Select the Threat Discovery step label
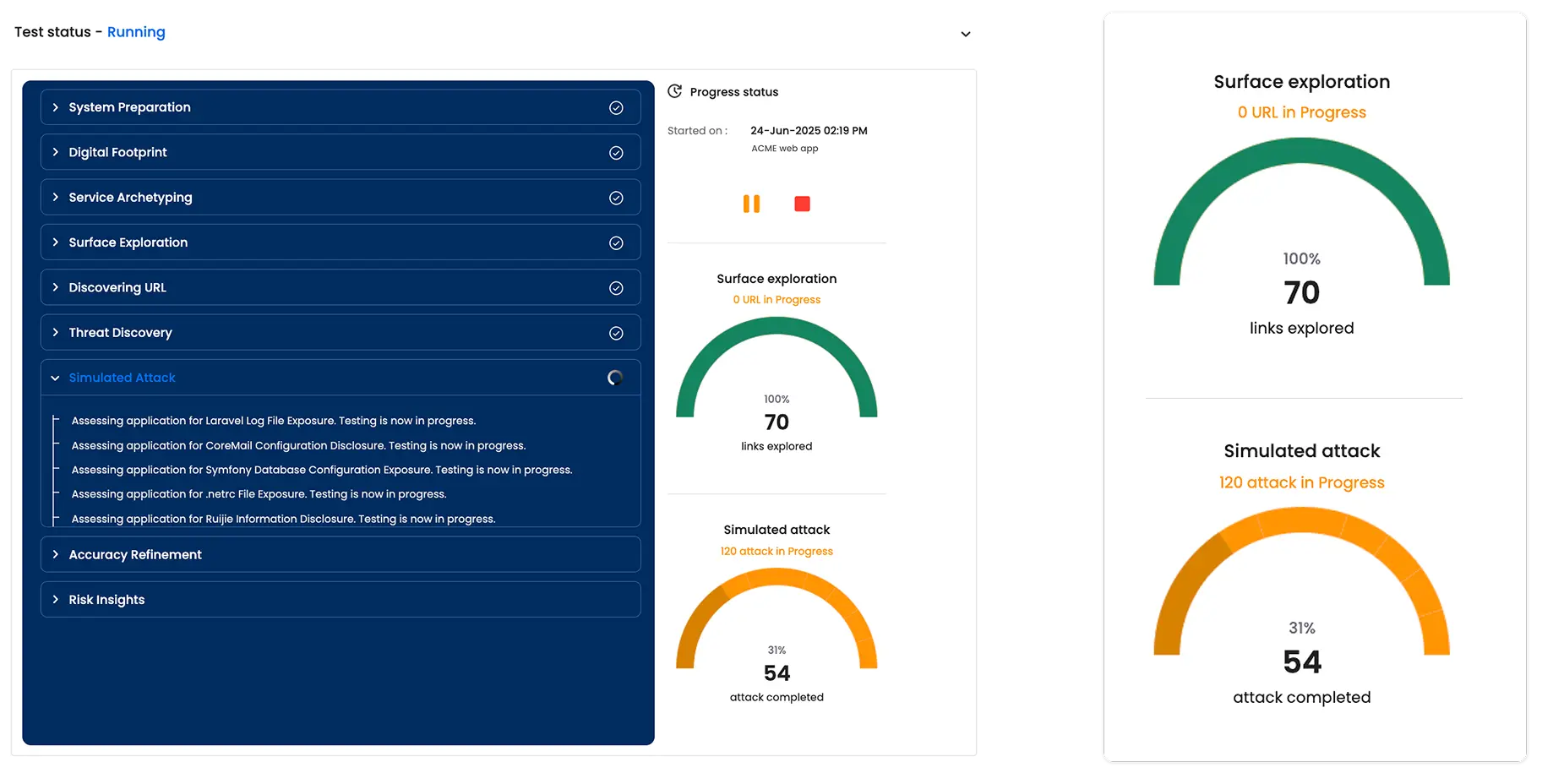The height and width of the screenshot is (784, 1553). 120,333
